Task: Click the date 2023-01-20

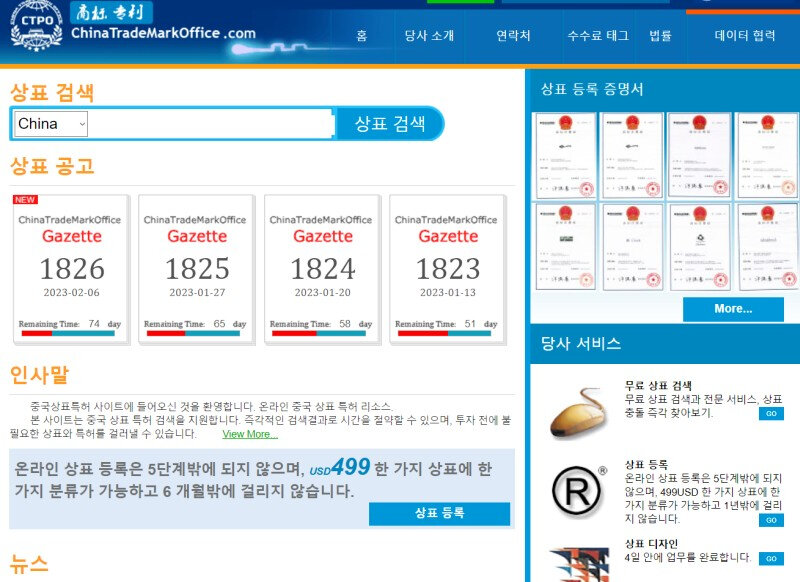Action: pyautogui.click(x=322, y=293)
